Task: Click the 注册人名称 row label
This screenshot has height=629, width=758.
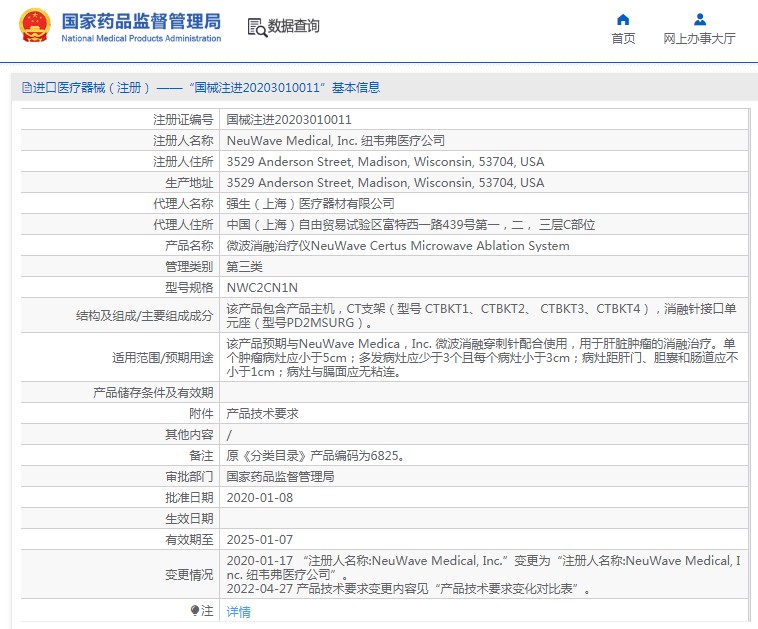Action: [x=183, y=141]
